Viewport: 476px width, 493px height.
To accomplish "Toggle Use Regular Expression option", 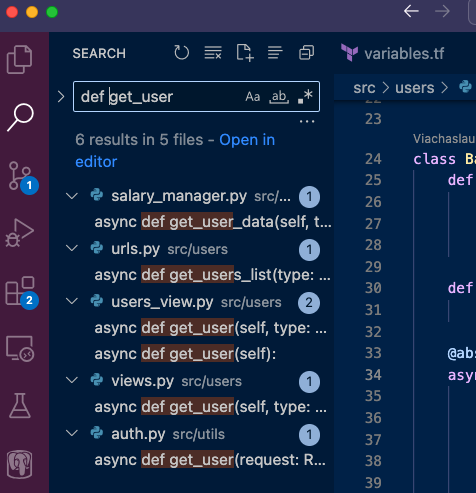I will [305, 96].
